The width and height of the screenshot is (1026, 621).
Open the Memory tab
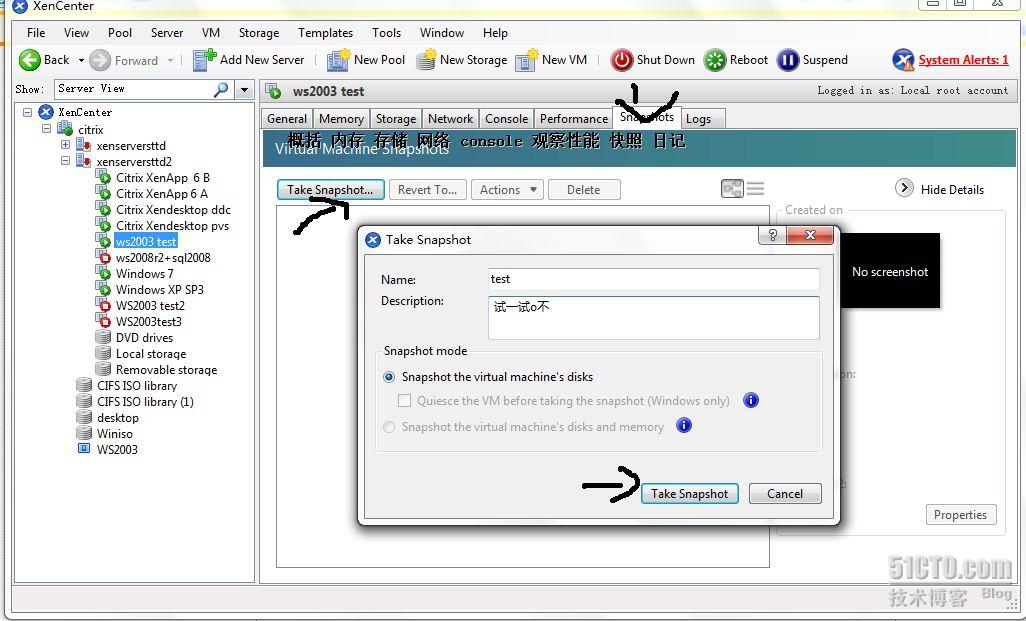coord(341,118)
